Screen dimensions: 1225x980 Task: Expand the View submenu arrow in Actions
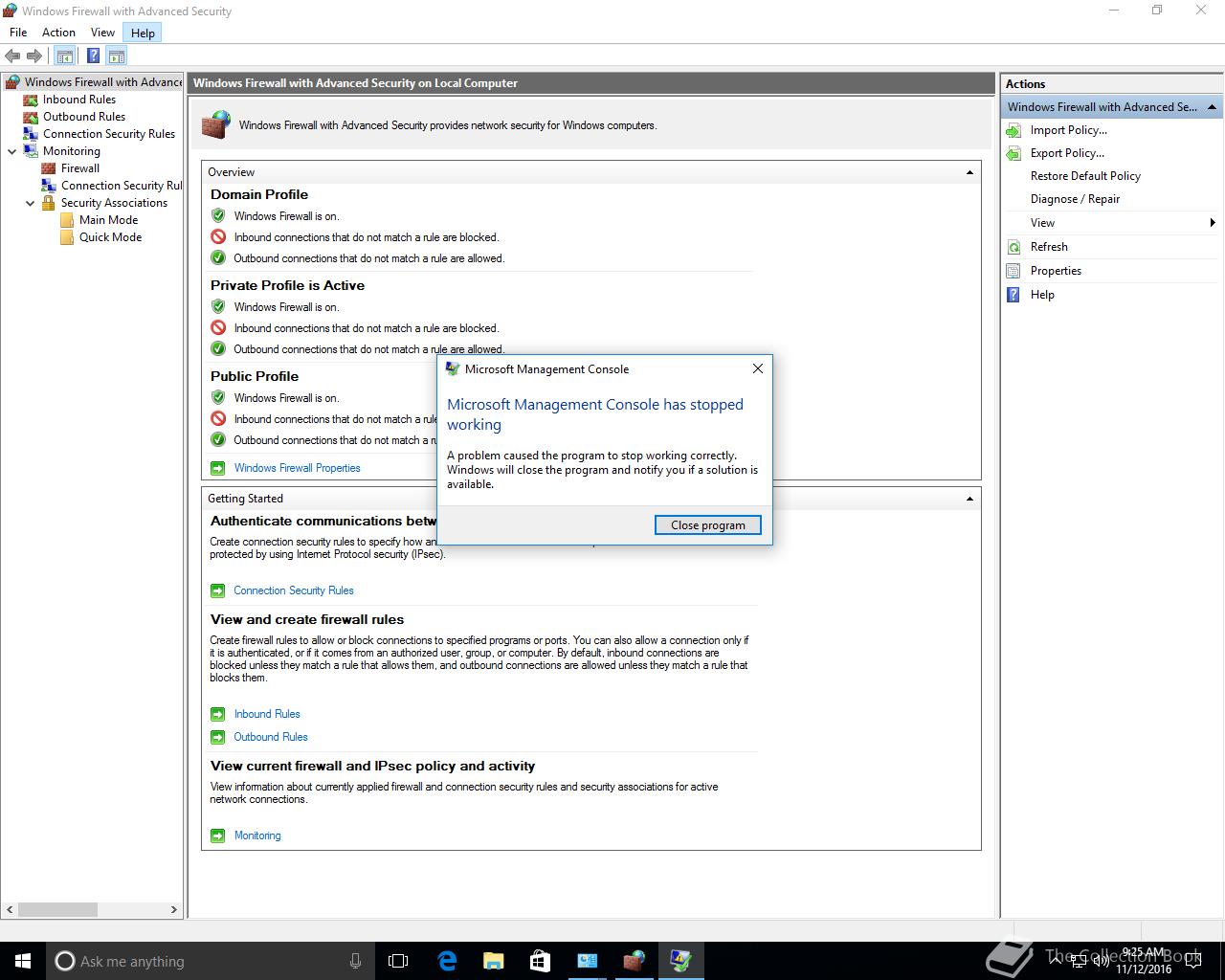tap(1213, 223)
